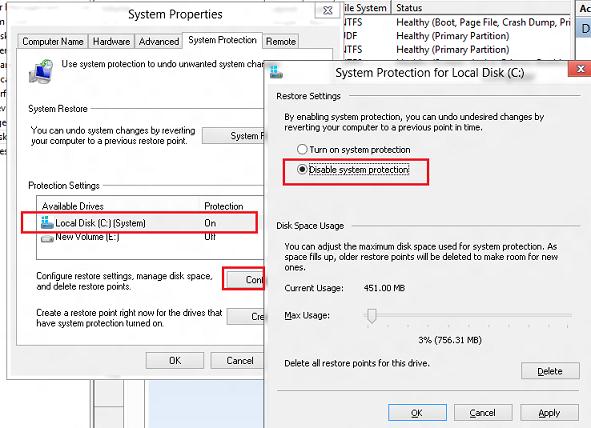Click the New Volume (E:) drive icon
The height and width of the screenshot is (428, 591).
pos(47,238)
